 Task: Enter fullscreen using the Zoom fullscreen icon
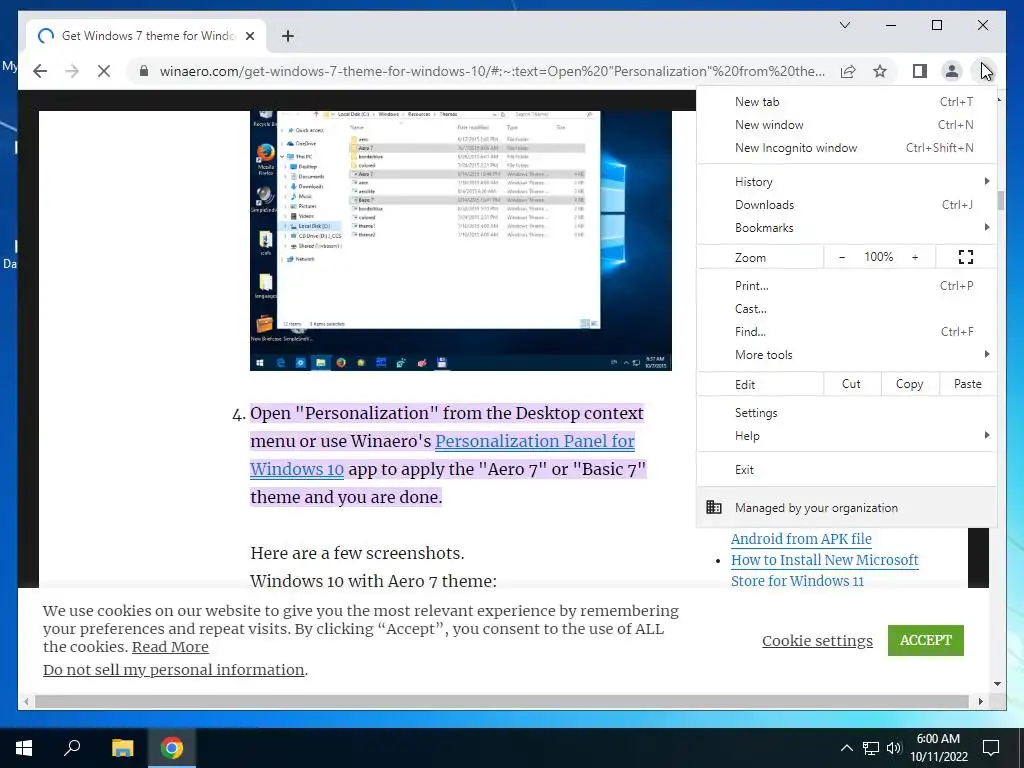click(x=966, y=257)
